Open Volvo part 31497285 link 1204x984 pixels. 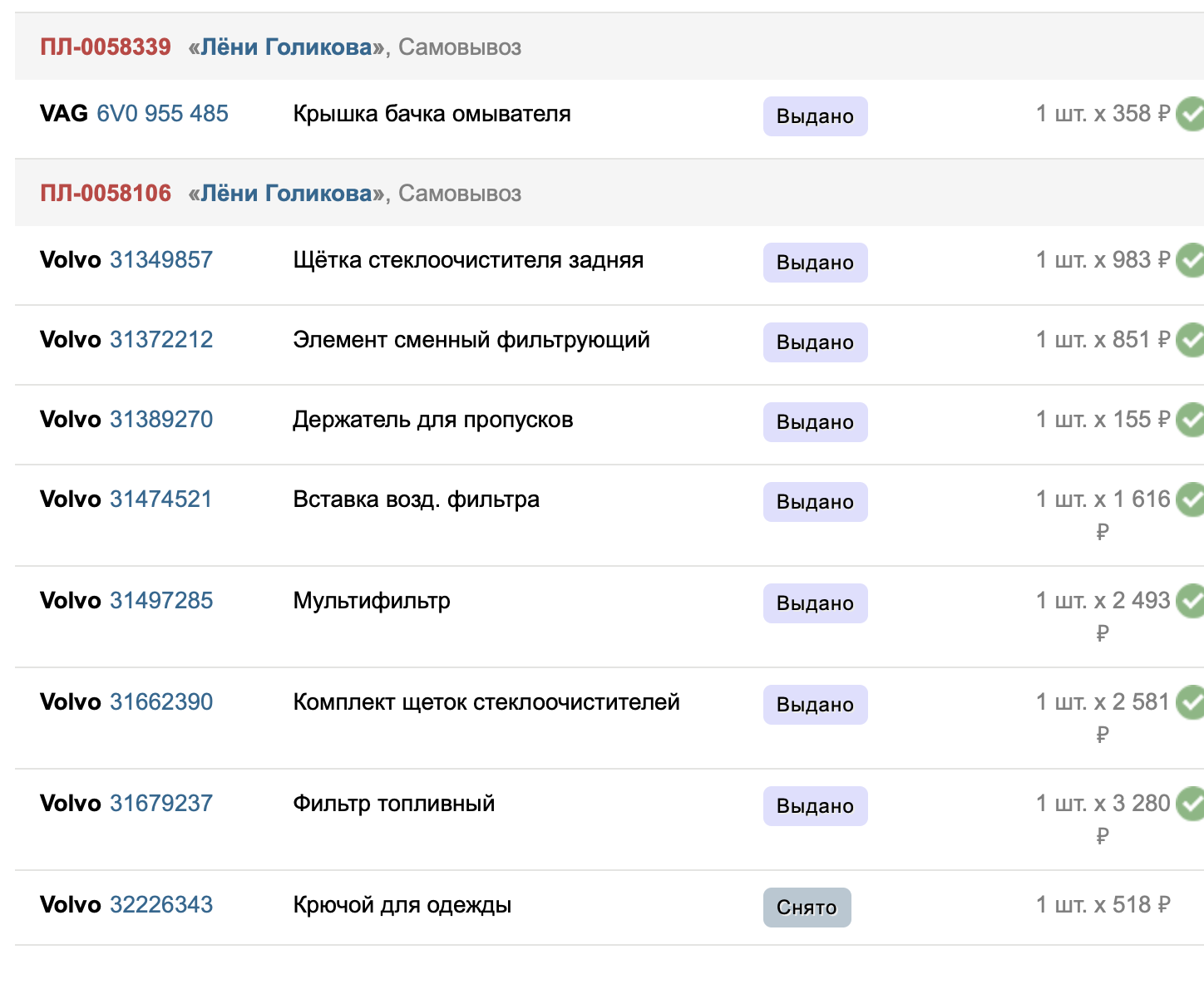pos(161,601)
